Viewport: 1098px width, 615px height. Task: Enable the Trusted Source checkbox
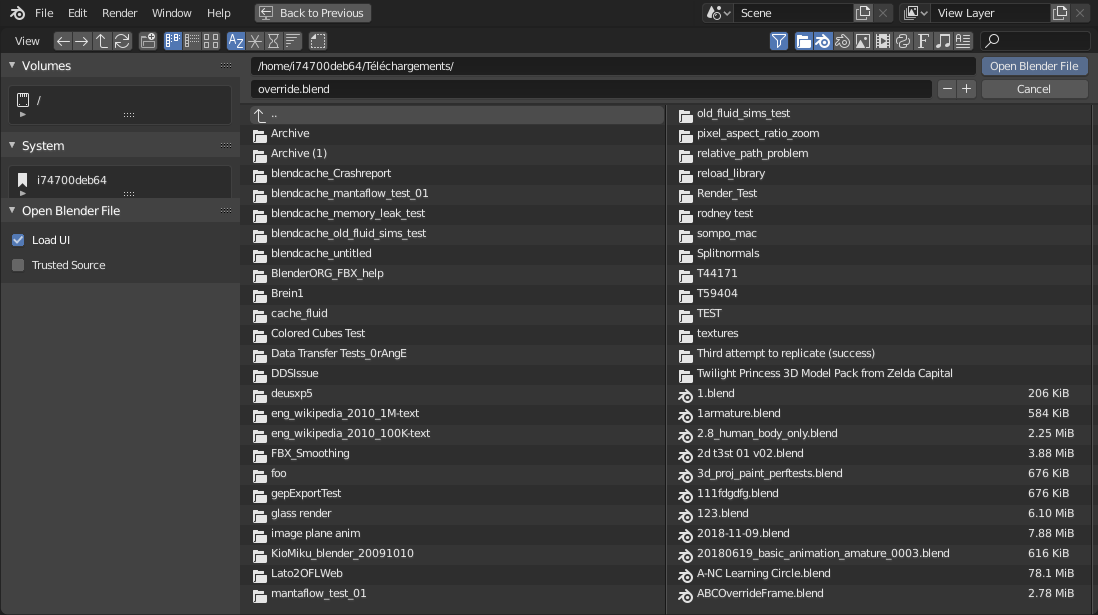(18, 265)
